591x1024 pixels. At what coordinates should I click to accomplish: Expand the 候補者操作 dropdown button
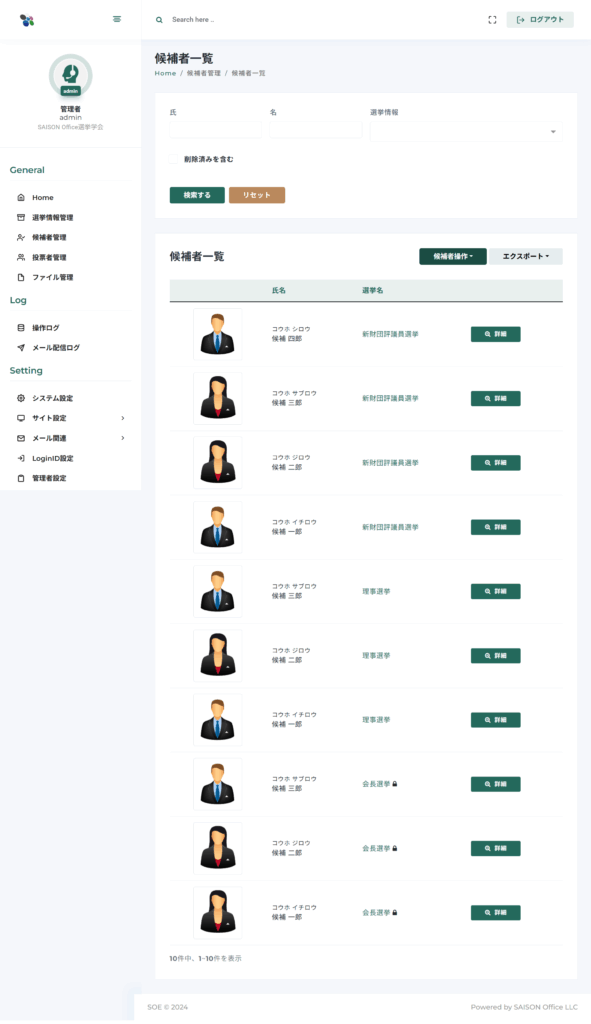453,257
